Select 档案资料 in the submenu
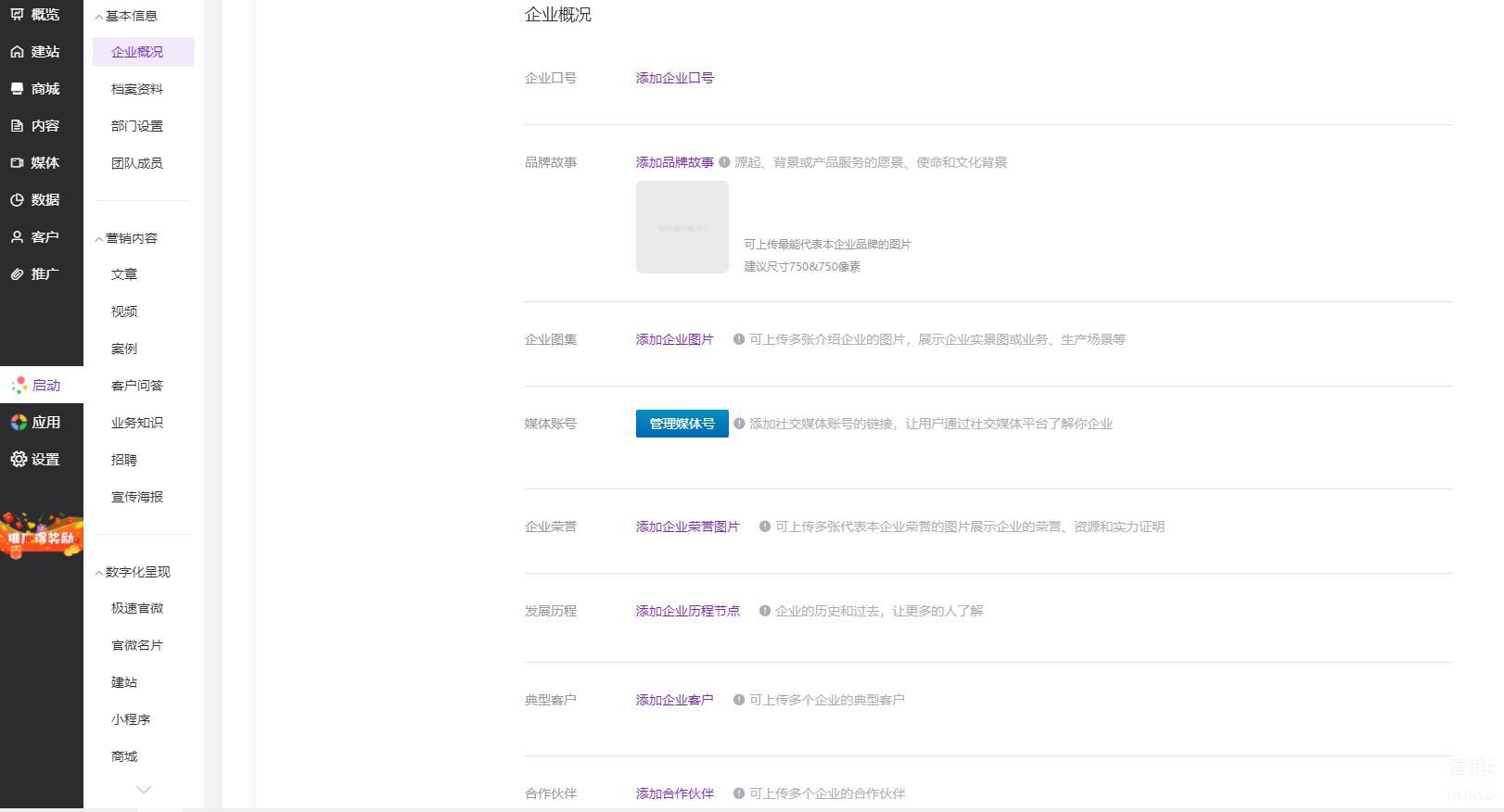The width and height of the screenshot is (1504, 812). coord(137,89)
